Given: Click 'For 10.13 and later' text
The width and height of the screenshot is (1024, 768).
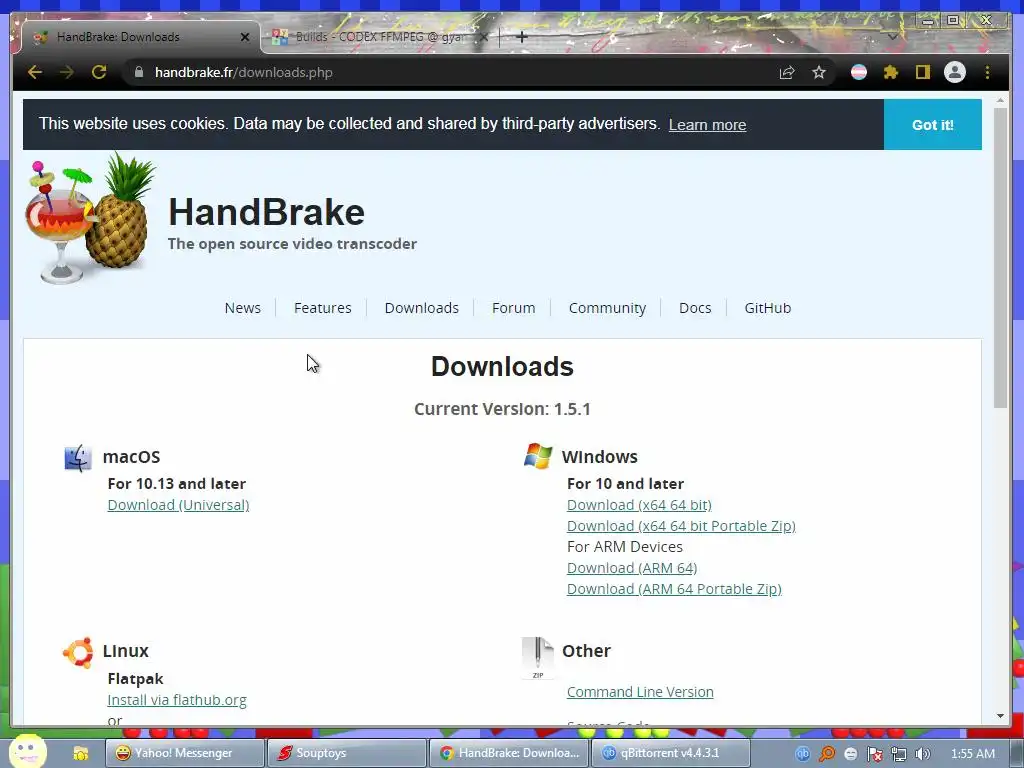Looking at the screenshot, I should point(176,484).
